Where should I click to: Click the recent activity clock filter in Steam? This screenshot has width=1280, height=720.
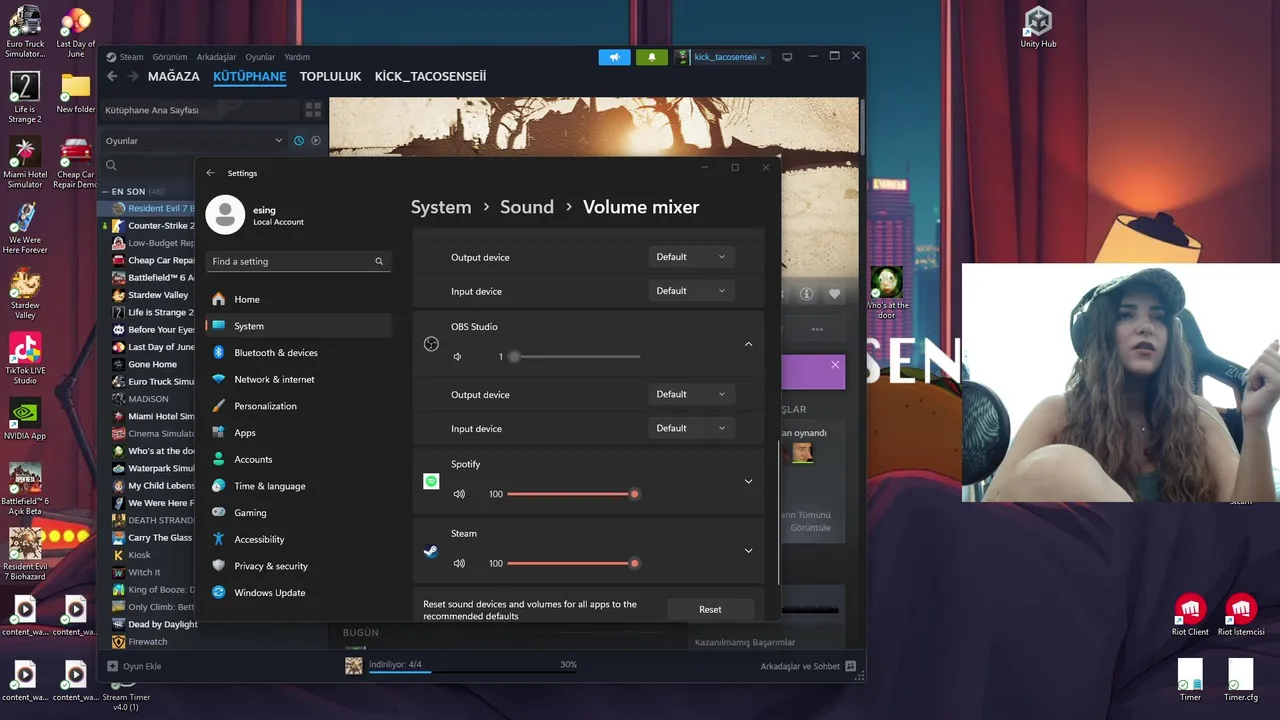[298, 141]
